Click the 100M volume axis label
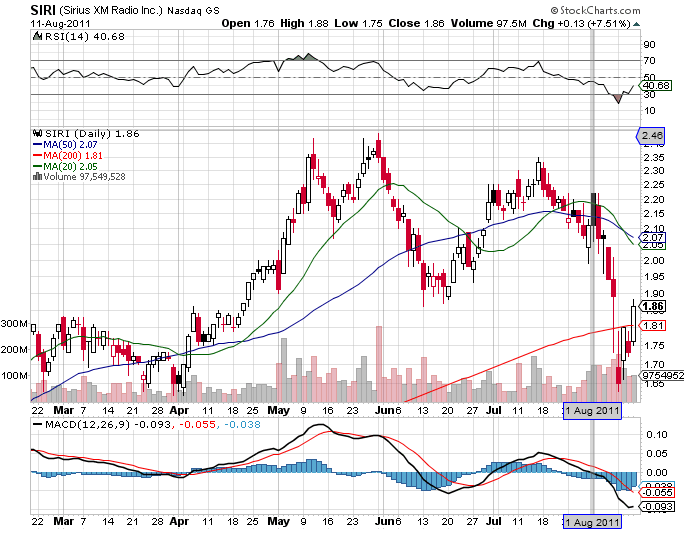The height and width of the screenshot is (535, 688). click(14, 375)
